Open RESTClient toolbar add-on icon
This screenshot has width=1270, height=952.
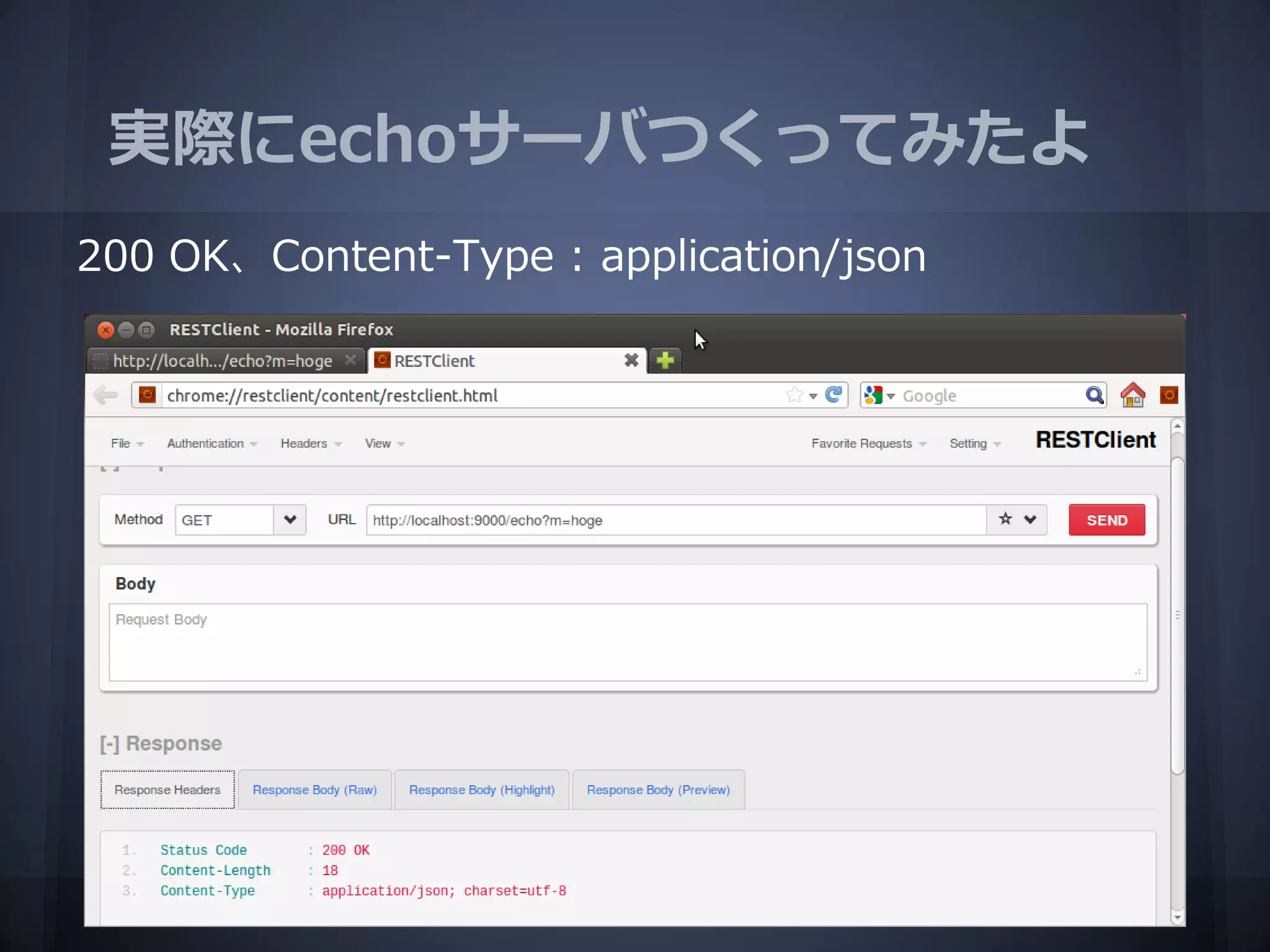pos(1168,395)
